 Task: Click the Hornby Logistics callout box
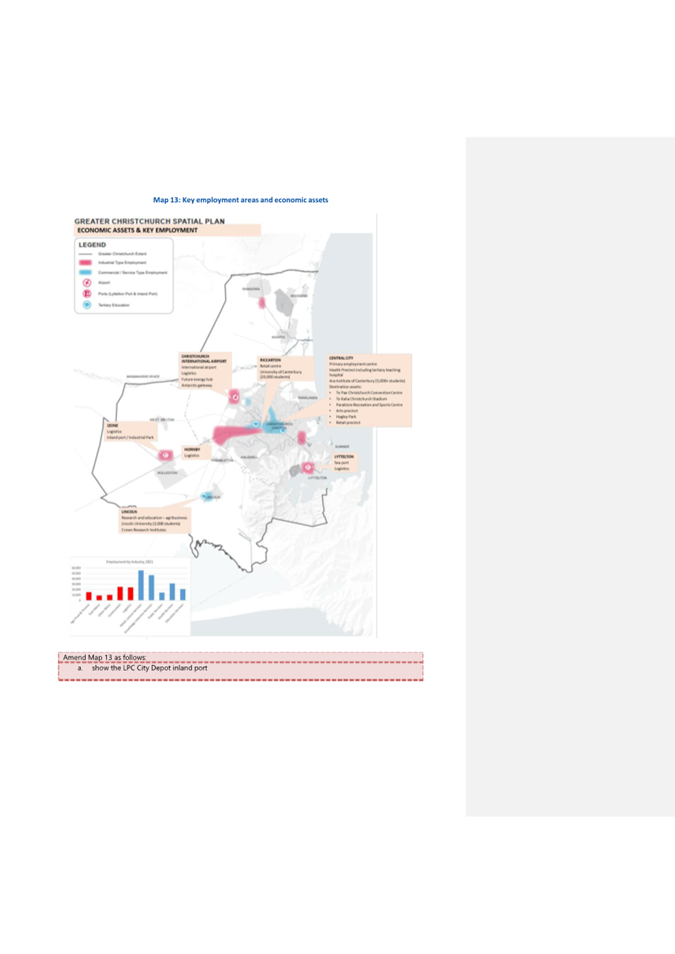point(197,452)
